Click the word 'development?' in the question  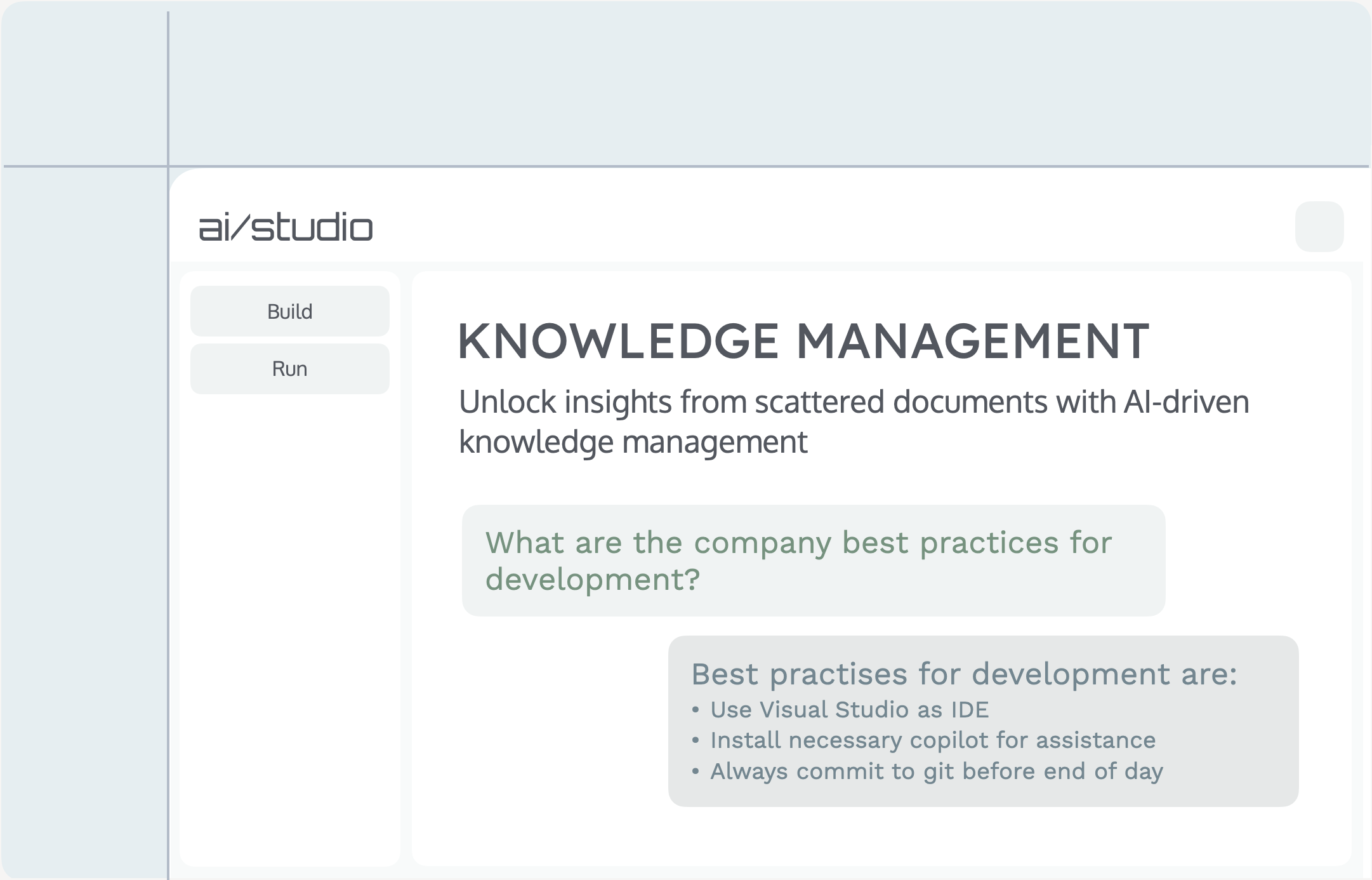(592, 580)
